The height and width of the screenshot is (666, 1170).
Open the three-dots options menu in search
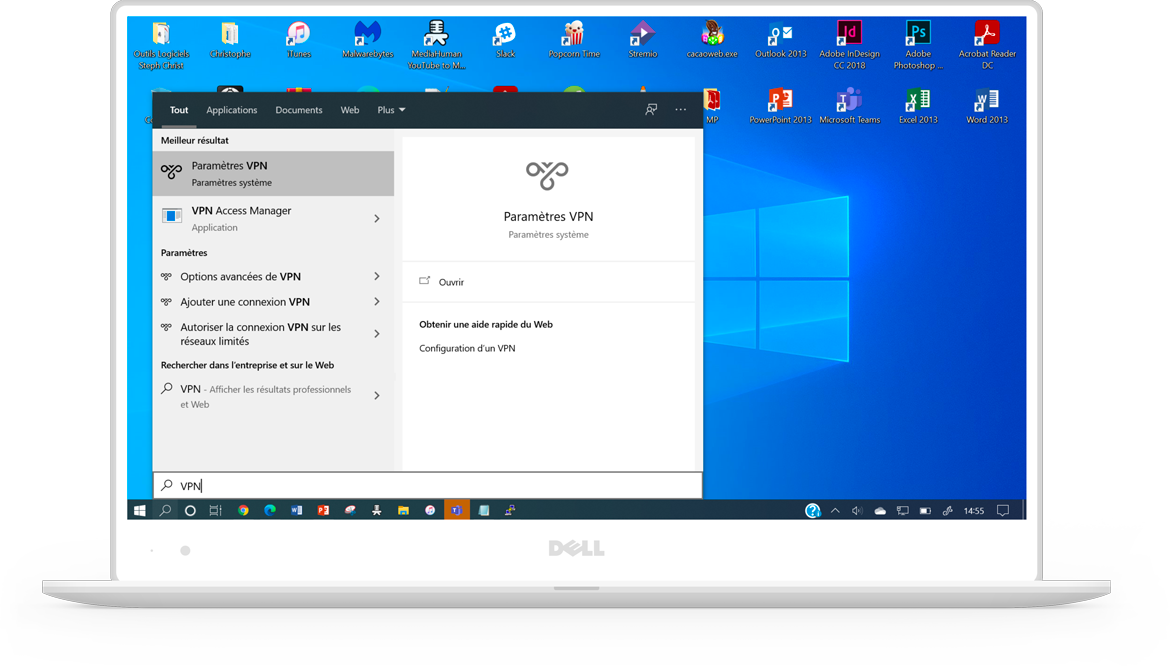[681, 110]
